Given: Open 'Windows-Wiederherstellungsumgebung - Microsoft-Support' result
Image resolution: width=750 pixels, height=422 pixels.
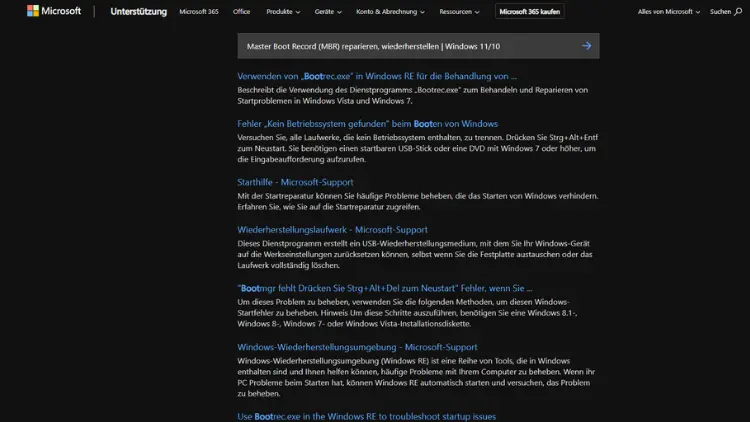Looking at the screenshot, I should 357,347.
